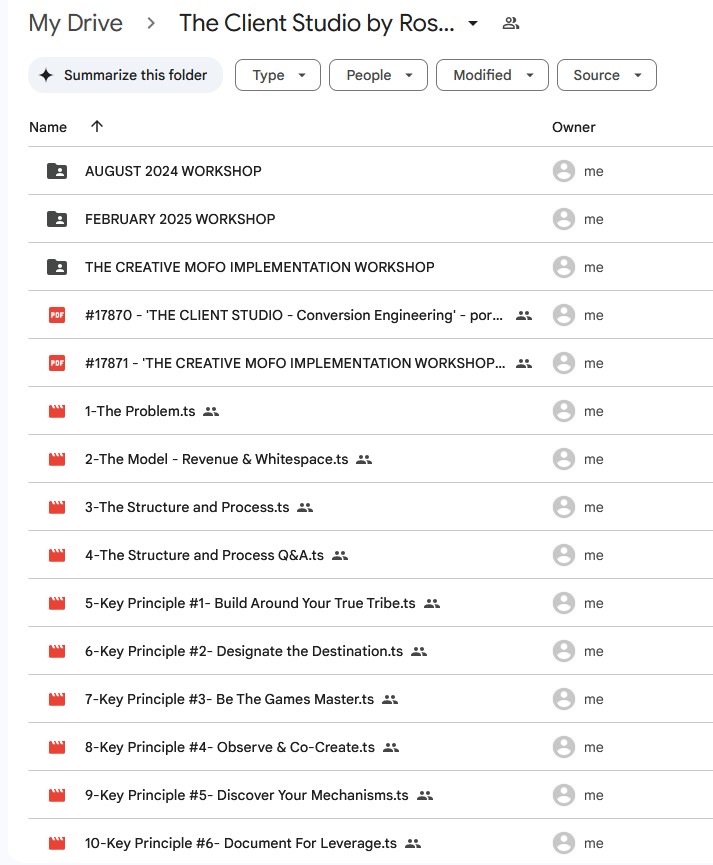This screenshot has height=865, width=713.
Task: Click the video icon for 1-The Problem.ts
Action: coord(57,411)
